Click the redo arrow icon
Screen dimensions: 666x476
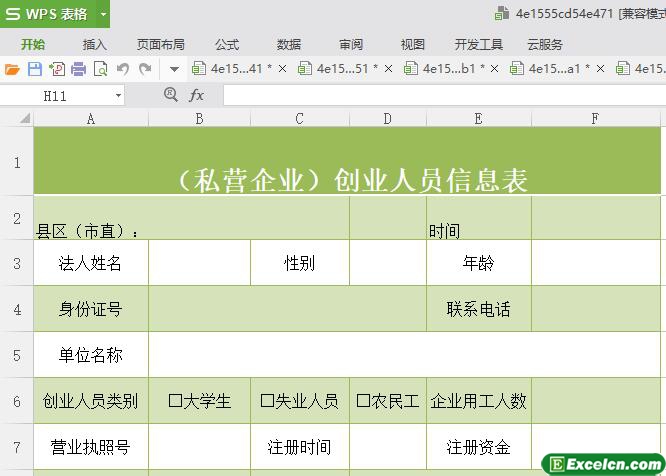pyautogui.click(x=145, y=69)
